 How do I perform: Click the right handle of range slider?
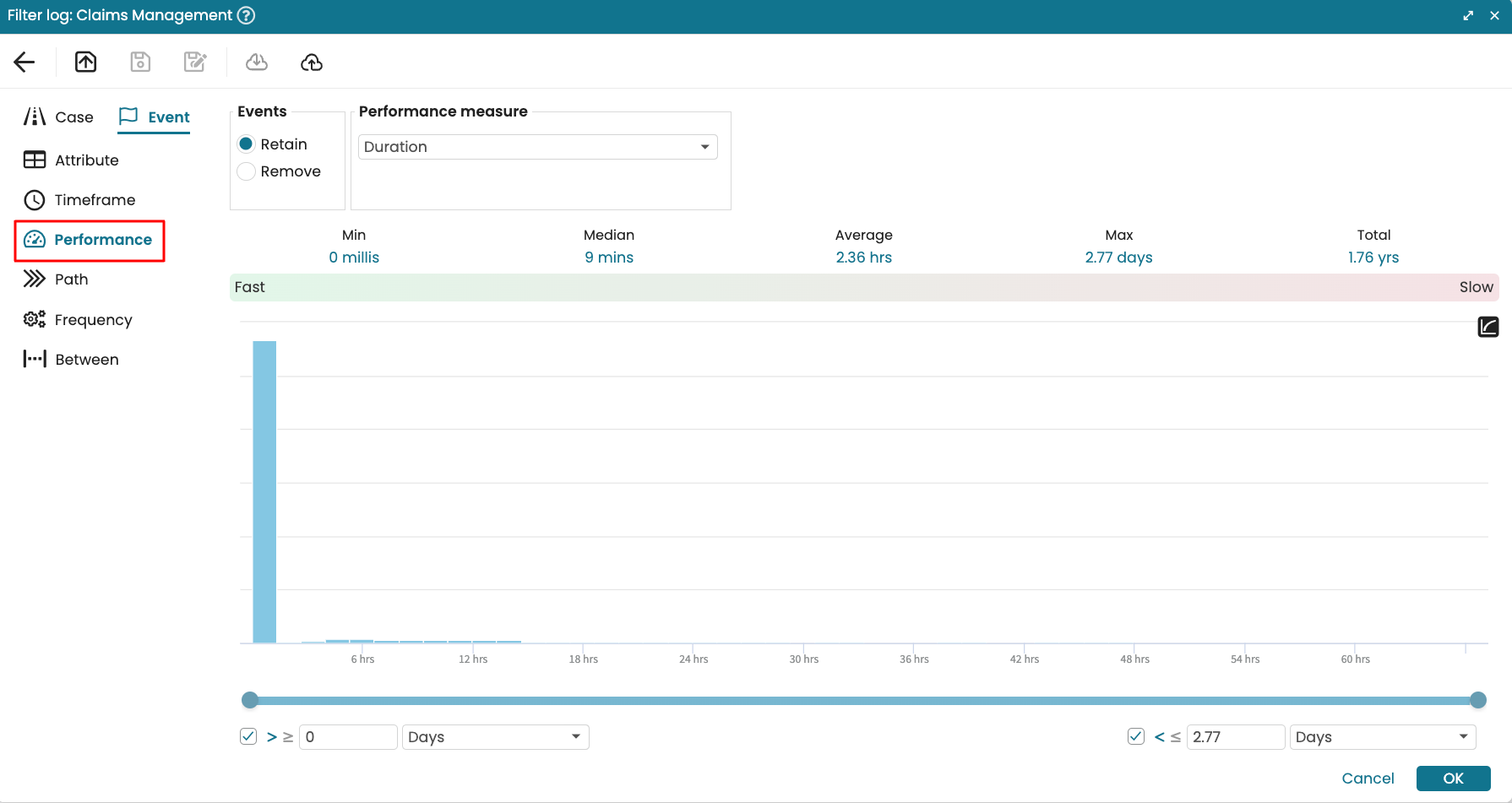click(1478, 700)
